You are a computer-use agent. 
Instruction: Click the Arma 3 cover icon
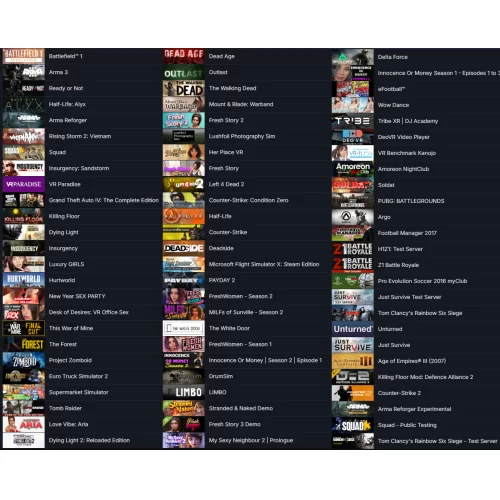(24, 72)
